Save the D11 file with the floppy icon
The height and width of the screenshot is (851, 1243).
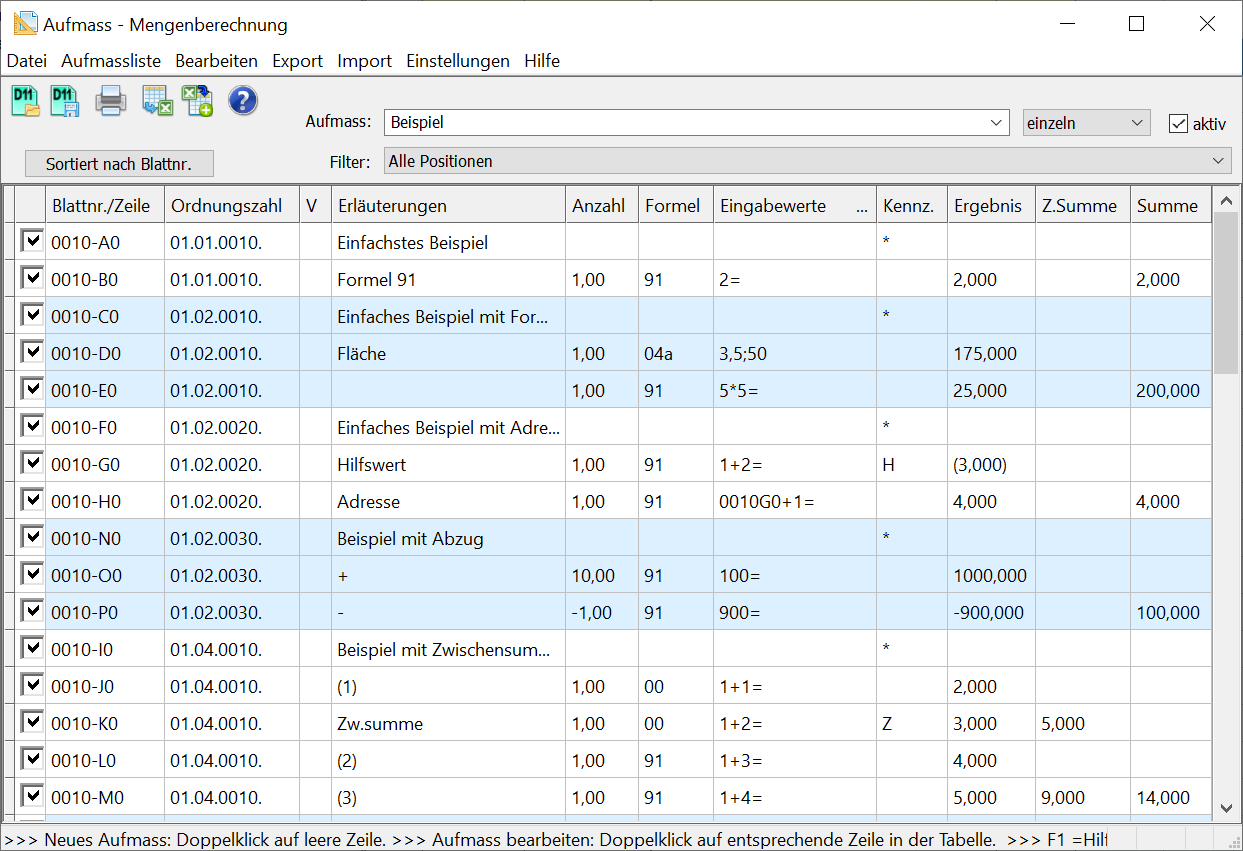pos(65,101)
